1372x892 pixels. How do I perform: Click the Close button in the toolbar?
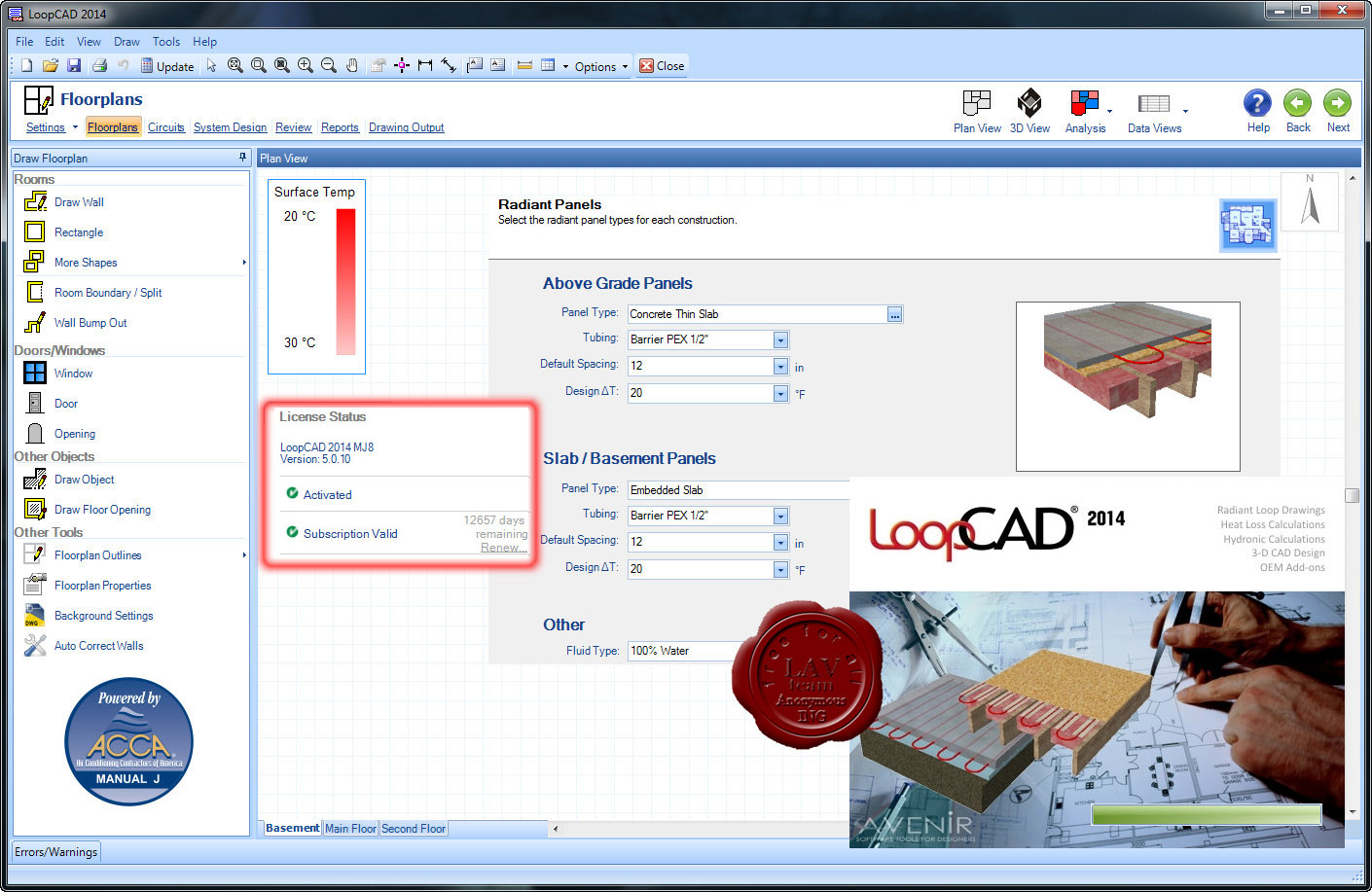[x=662, y=66]
